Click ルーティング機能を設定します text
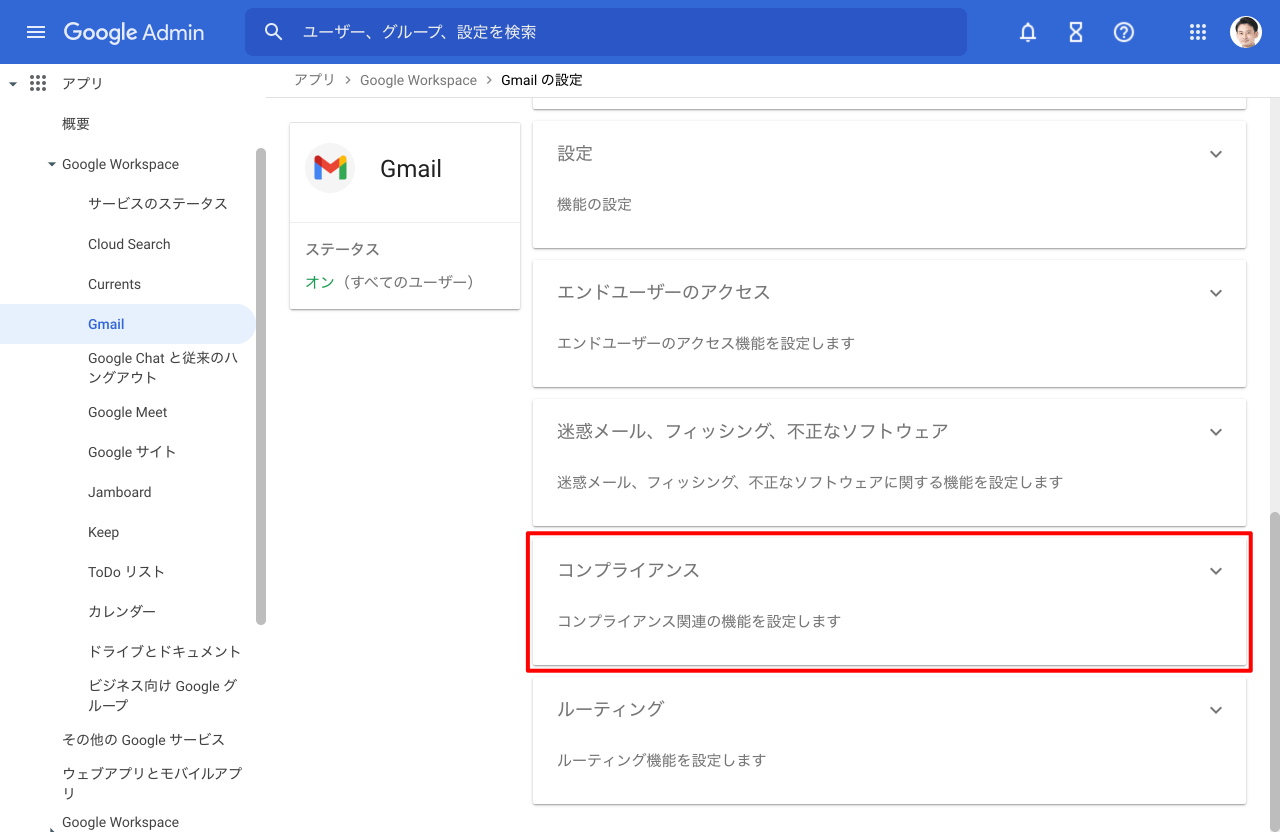The image size is (1280, 832). point(661,760)
